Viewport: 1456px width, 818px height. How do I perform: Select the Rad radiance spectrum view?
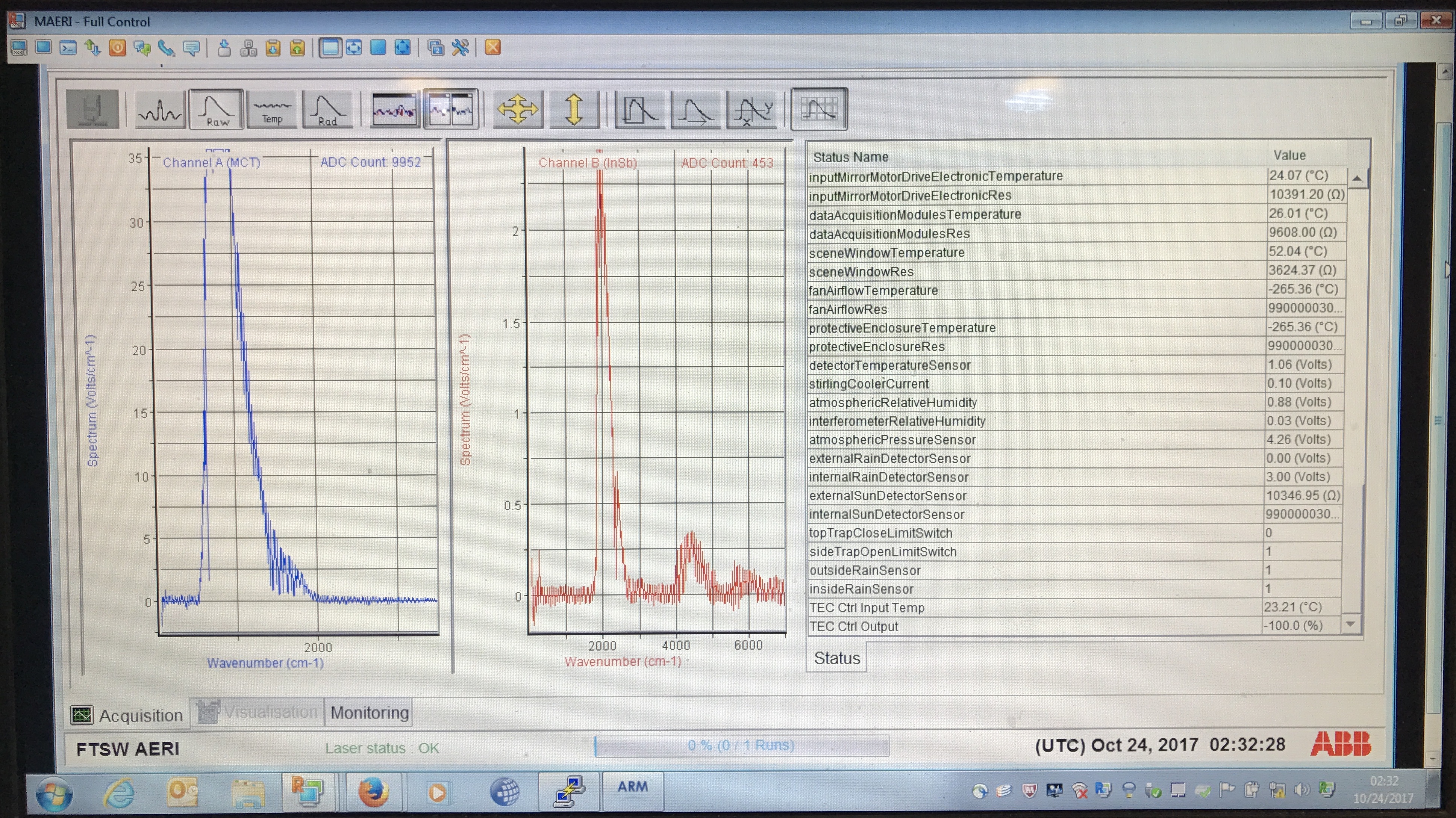click(327, 109)
